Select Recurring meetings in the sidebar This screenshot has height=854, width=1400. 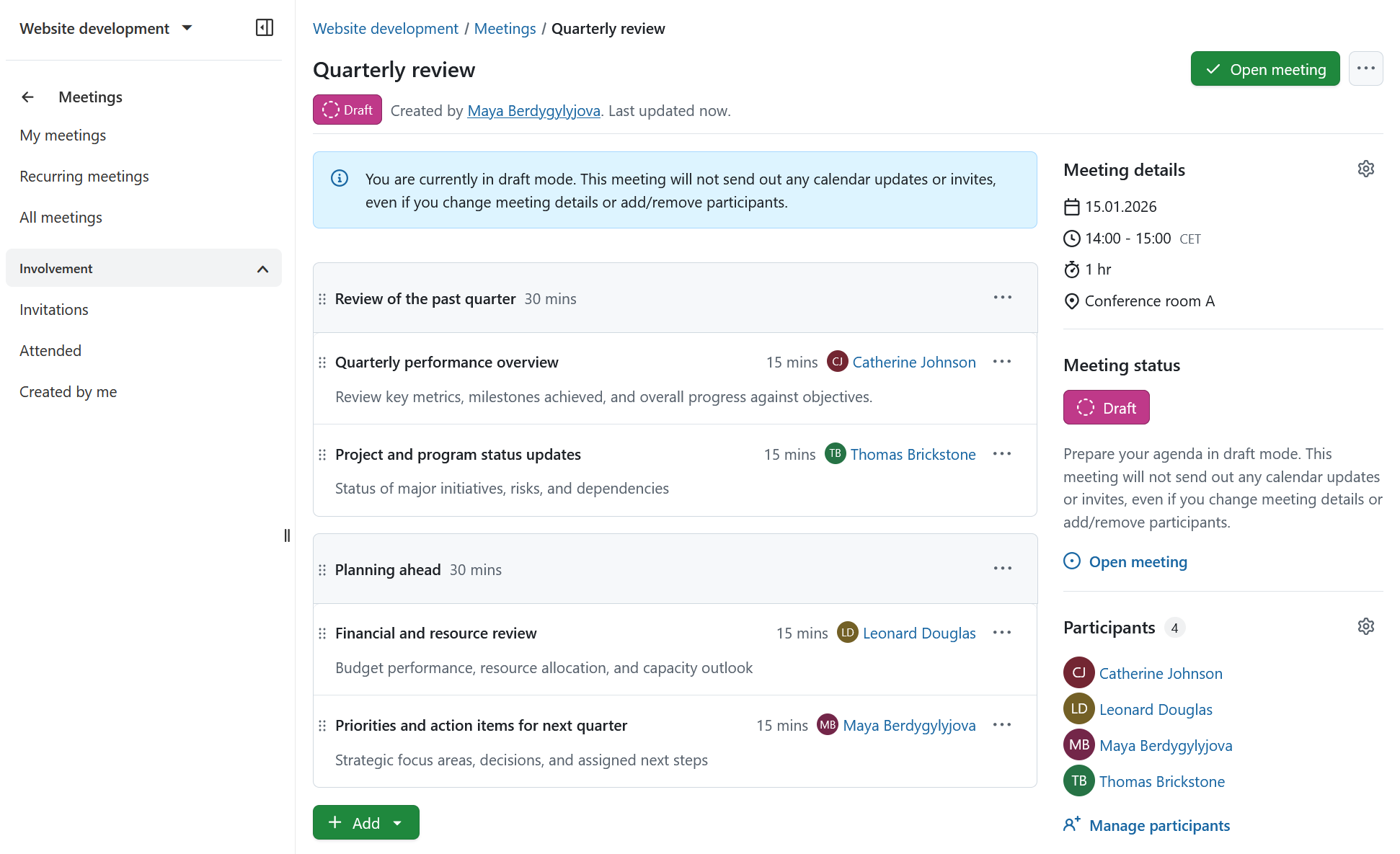(x=84, y=176)
